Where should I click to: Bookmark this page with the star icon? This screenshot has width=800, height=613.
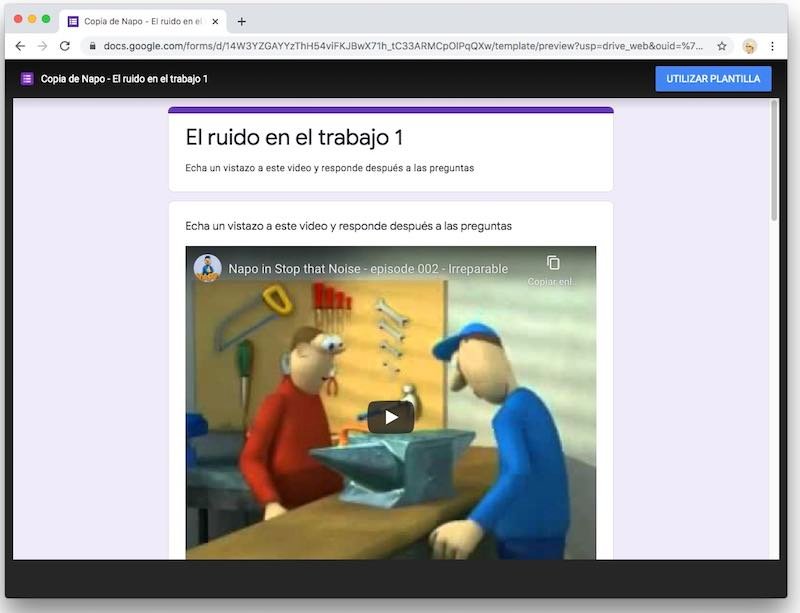tap(721, 46)
